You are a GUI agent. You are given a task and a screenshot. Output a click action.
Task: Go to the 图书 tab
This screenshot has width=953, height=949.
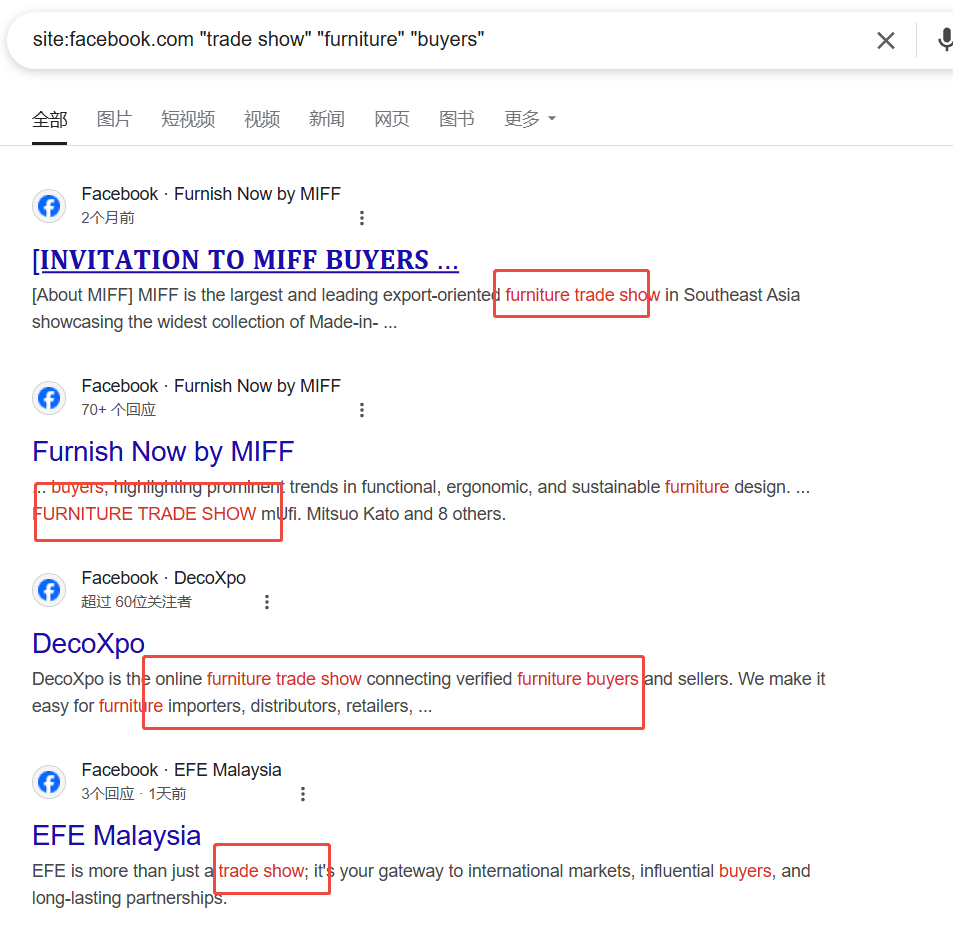pos(457,119)
